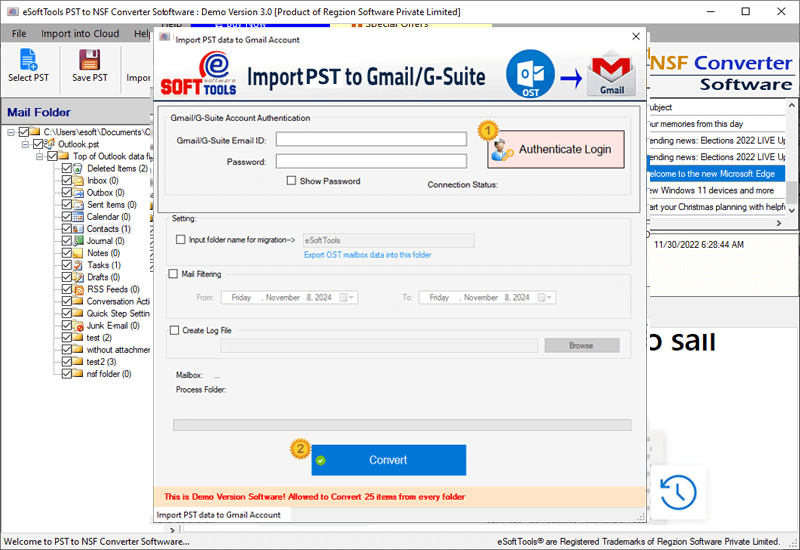800x550 pixels.
Task: Click the blue Convert button
Action: pos(388,460)
